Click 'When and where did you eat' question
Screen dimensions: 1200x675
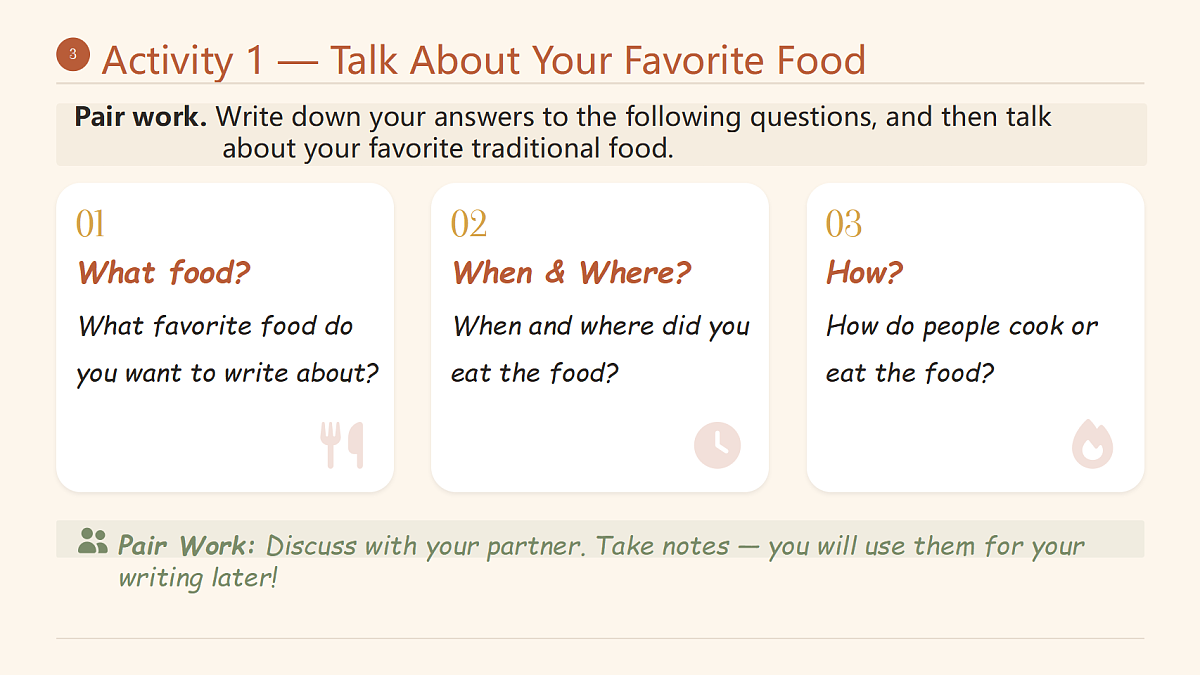(601, 350)
